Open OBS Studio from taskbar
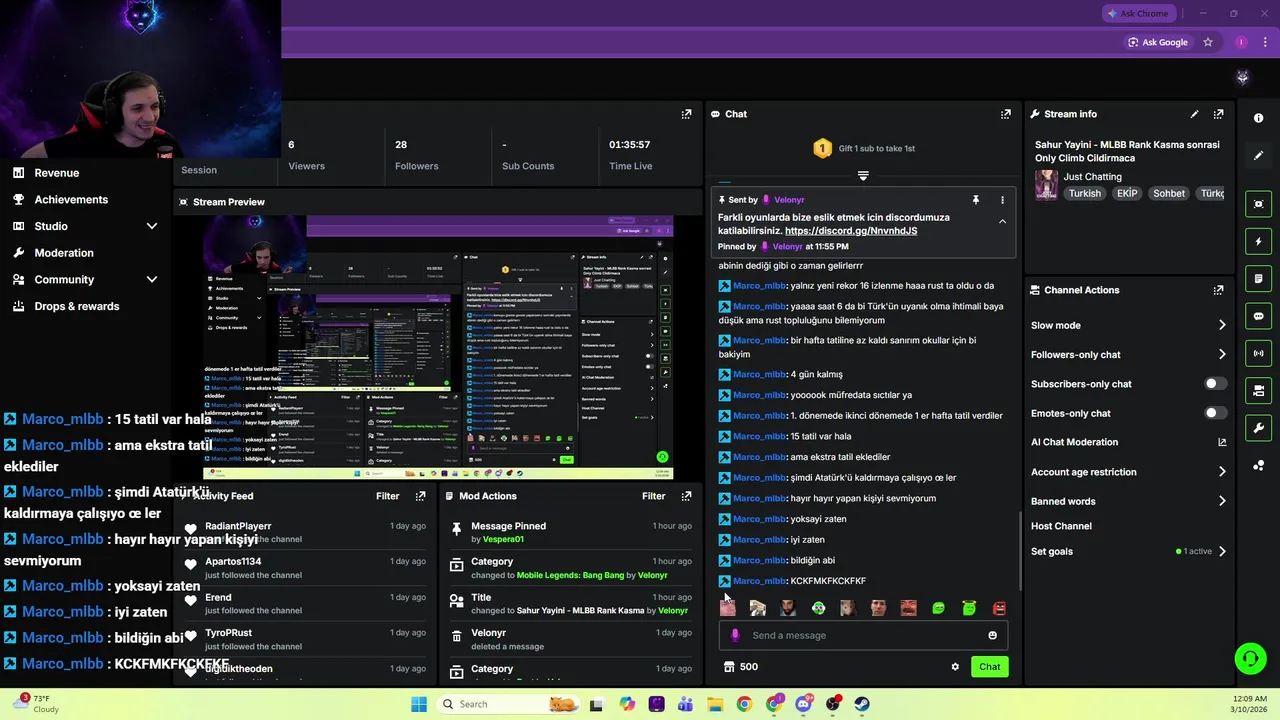This screenshot has height=720, width=1280. [x=832, y=704]
